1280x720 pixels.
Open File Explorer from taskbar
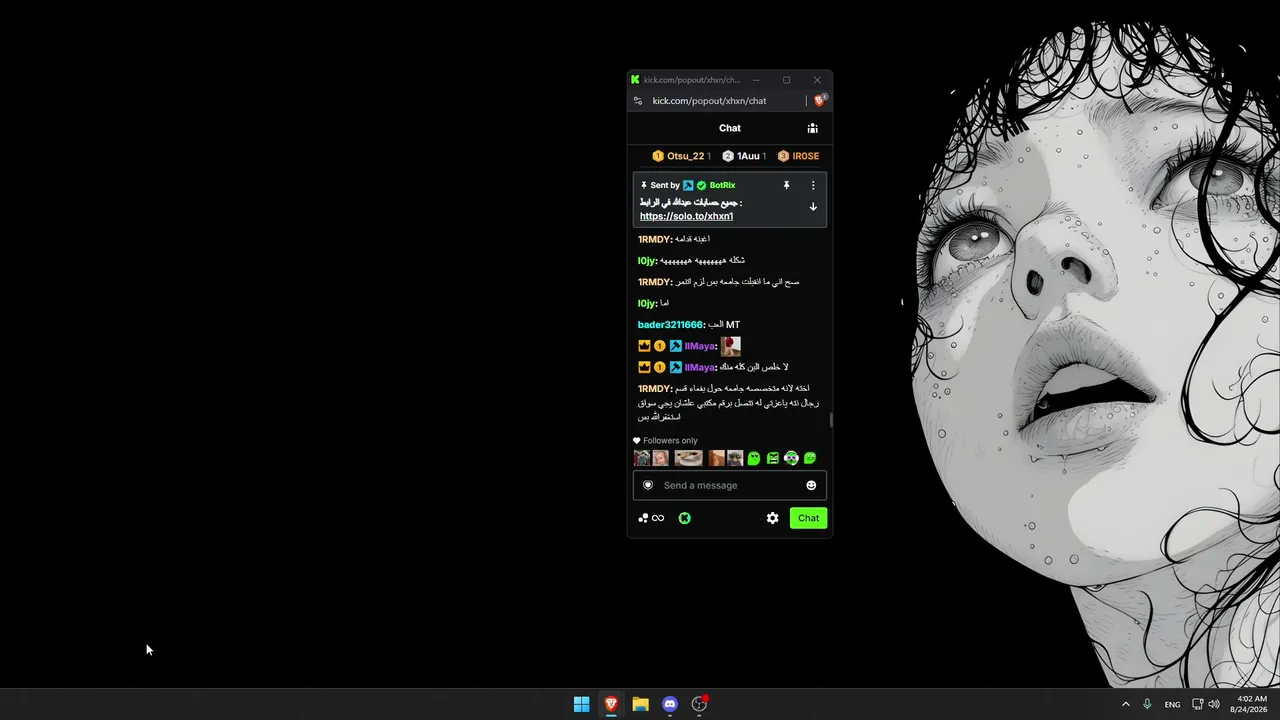pyautogui.click(x=640, y=704)
